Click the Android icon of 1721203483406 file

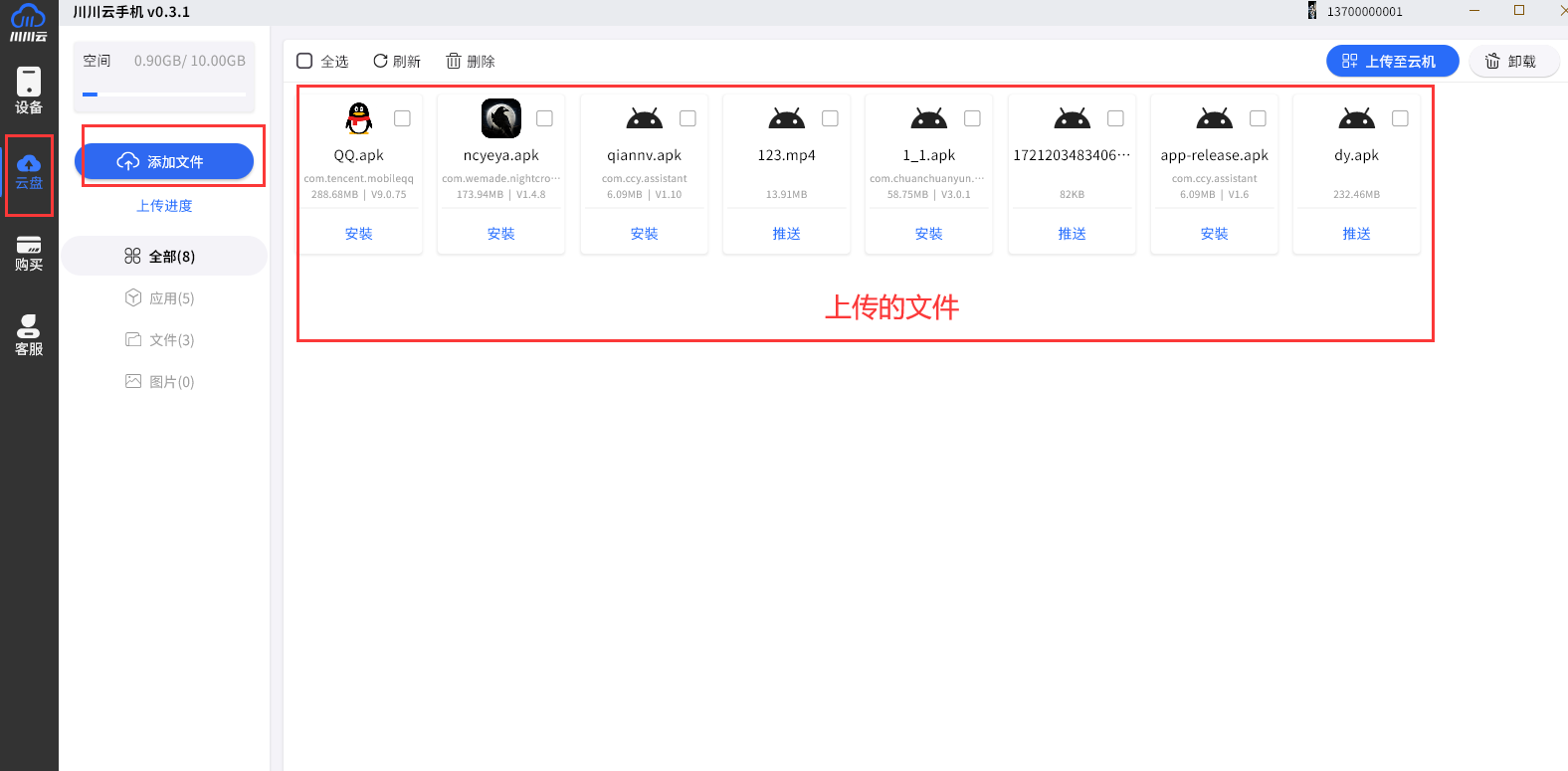coord(1073,118)
